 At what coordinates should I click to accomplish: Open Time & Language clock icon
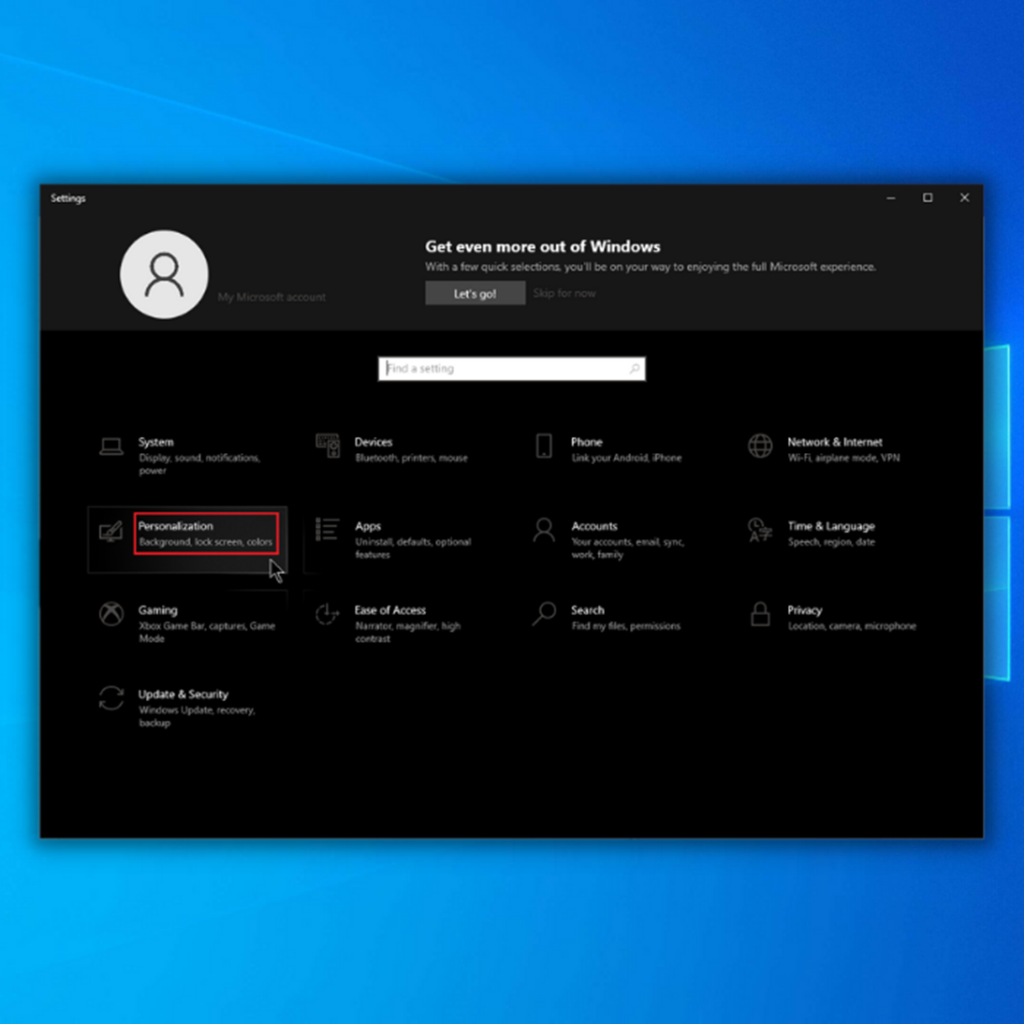point(760,530)
